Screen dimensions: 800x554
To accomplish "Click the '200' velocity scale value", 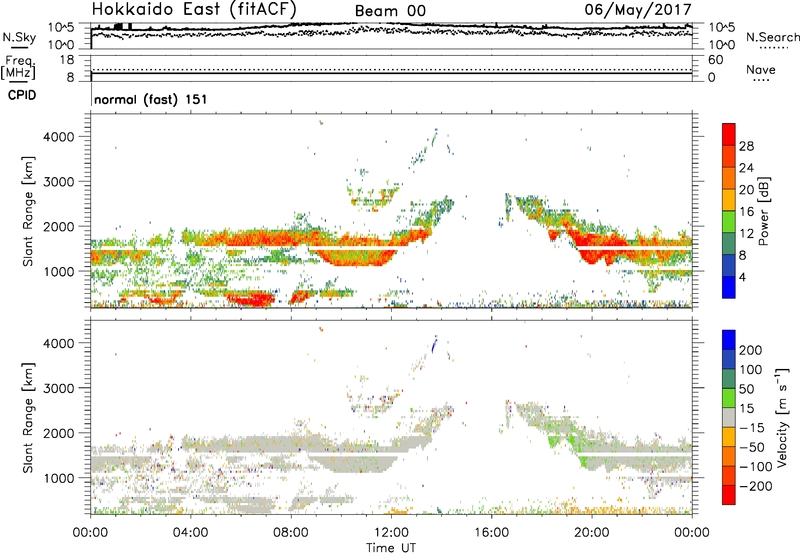I will [751, 350].
